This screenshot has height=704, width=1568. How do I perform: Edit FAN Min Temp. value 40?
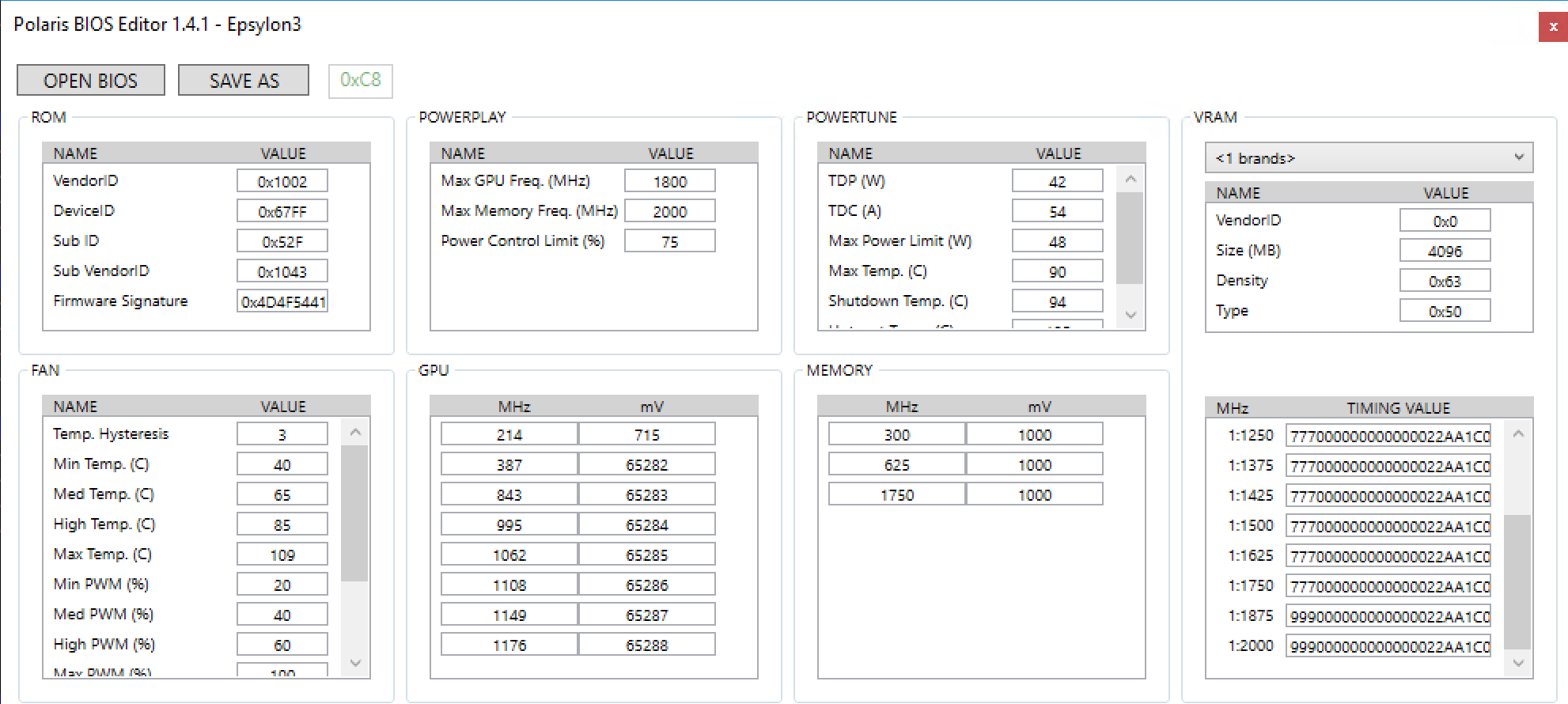282,464
